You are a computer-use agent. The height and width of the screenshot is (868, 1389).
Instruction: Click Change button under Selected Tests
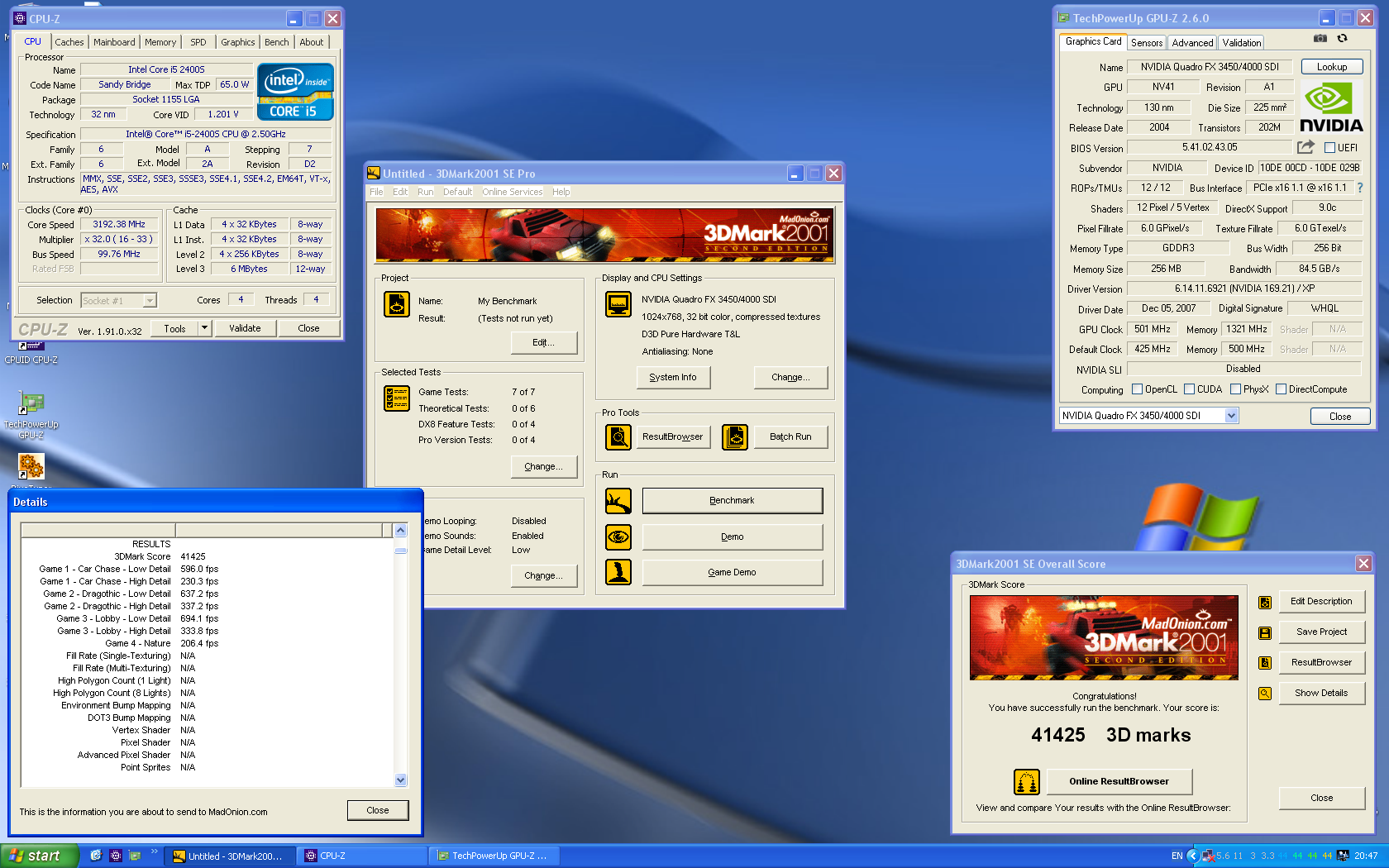pos(544,466)
